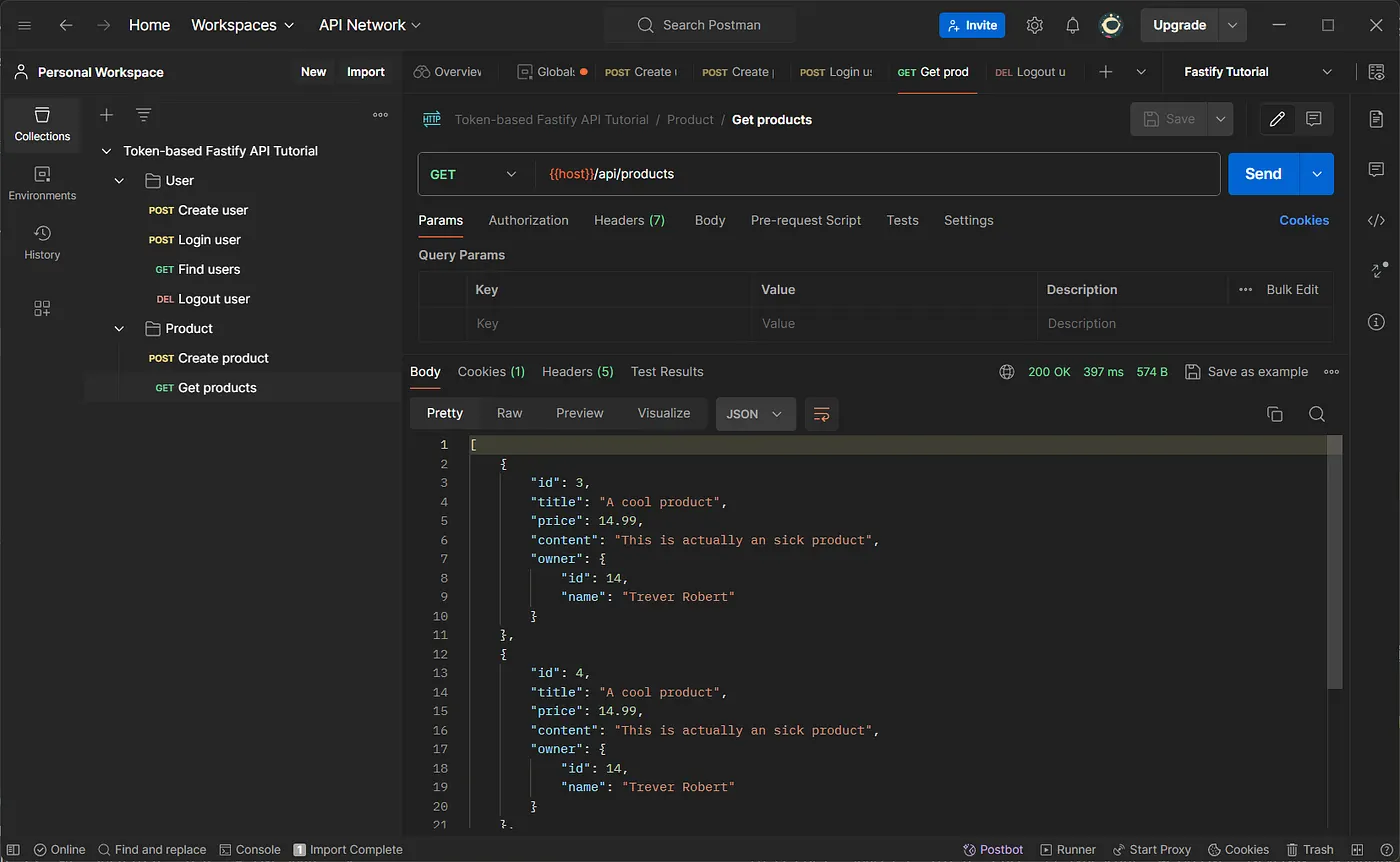Open the request comments icon
This screenshot has height=862, width=1400.
[1314, 119]
